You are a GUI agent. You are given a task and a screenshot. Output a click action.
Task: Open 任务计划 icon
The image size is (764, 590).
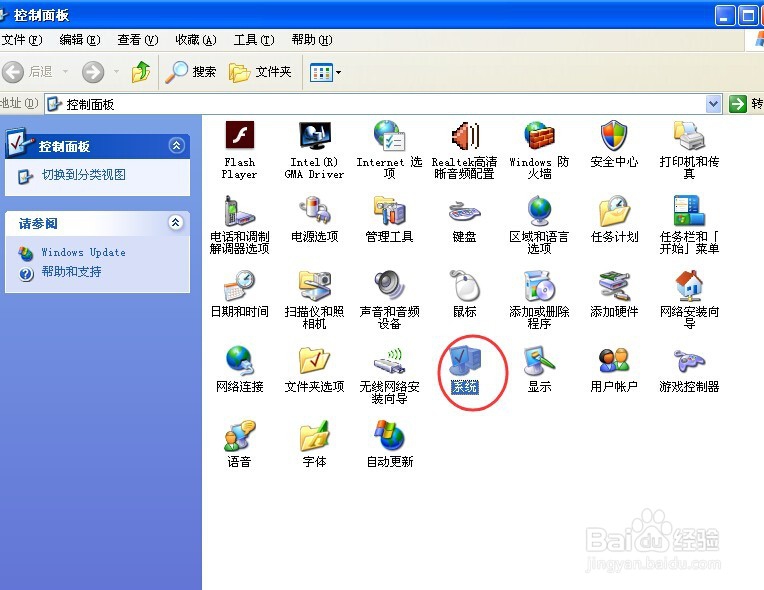[x=614, y=211]
